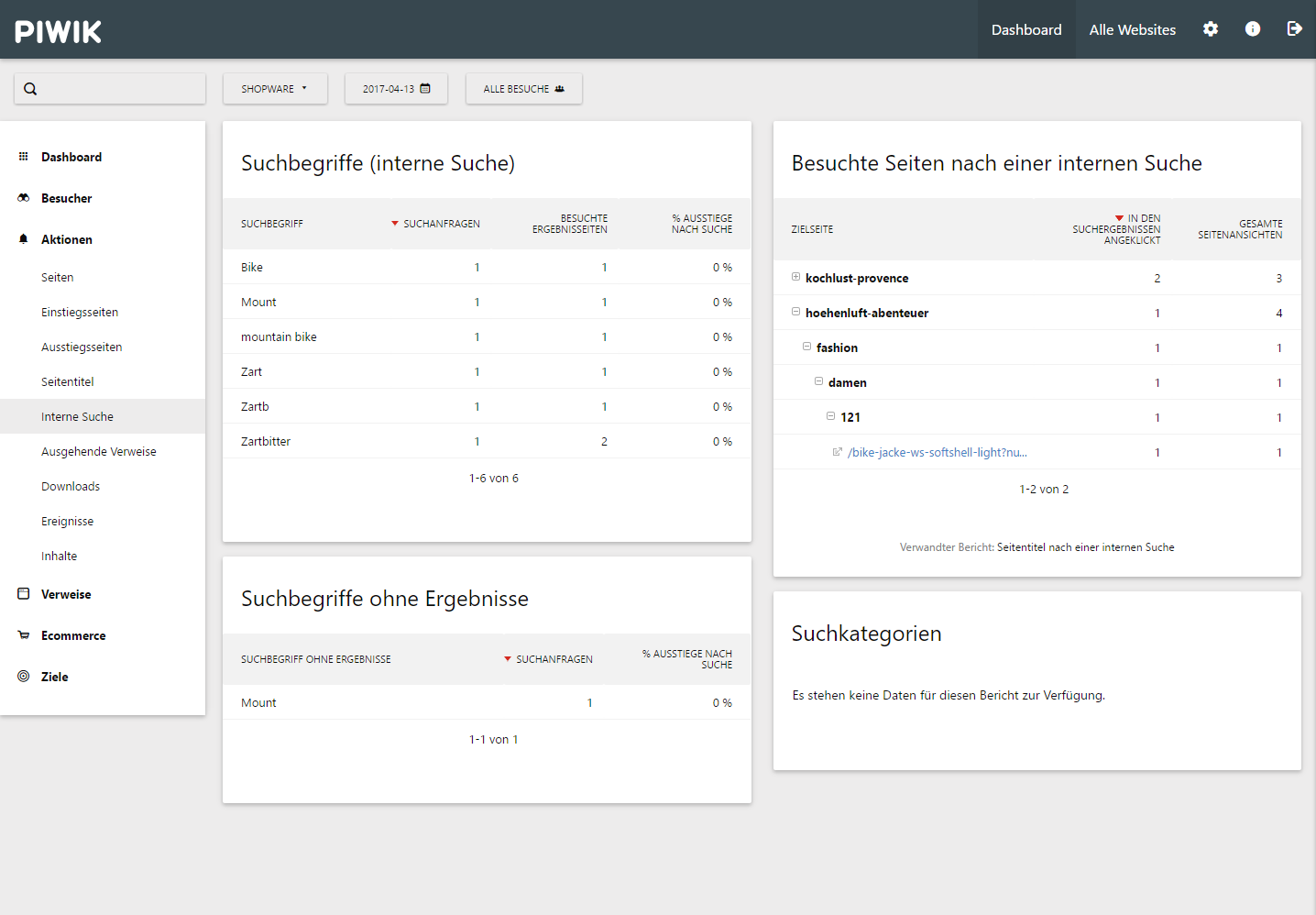This screenshot has height=915, width=1316.
Task: Click Suchanfragen count for Mount without results
Action: pos(589,702)
